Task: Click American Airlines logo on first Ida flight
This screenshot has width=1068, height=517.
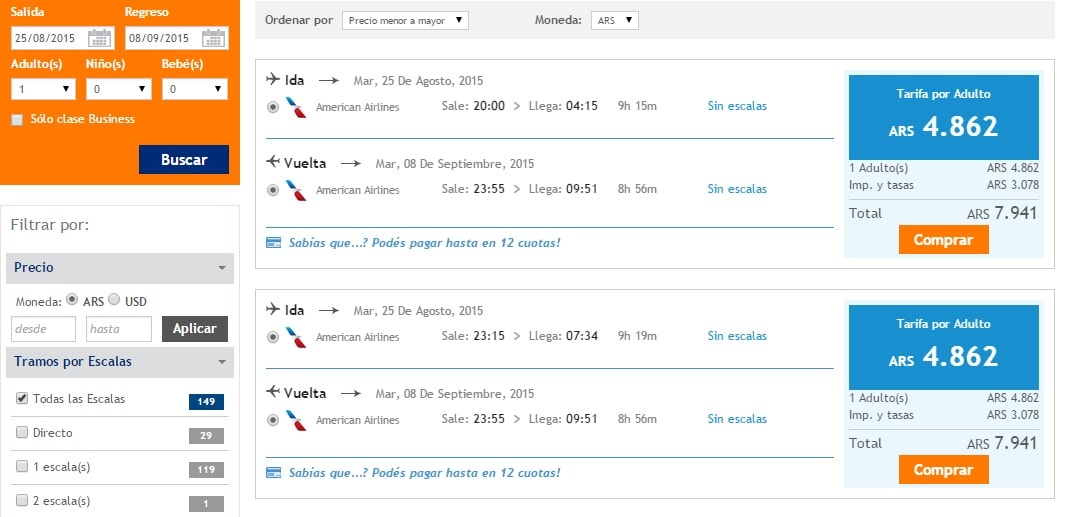Action: coord(296,107)
